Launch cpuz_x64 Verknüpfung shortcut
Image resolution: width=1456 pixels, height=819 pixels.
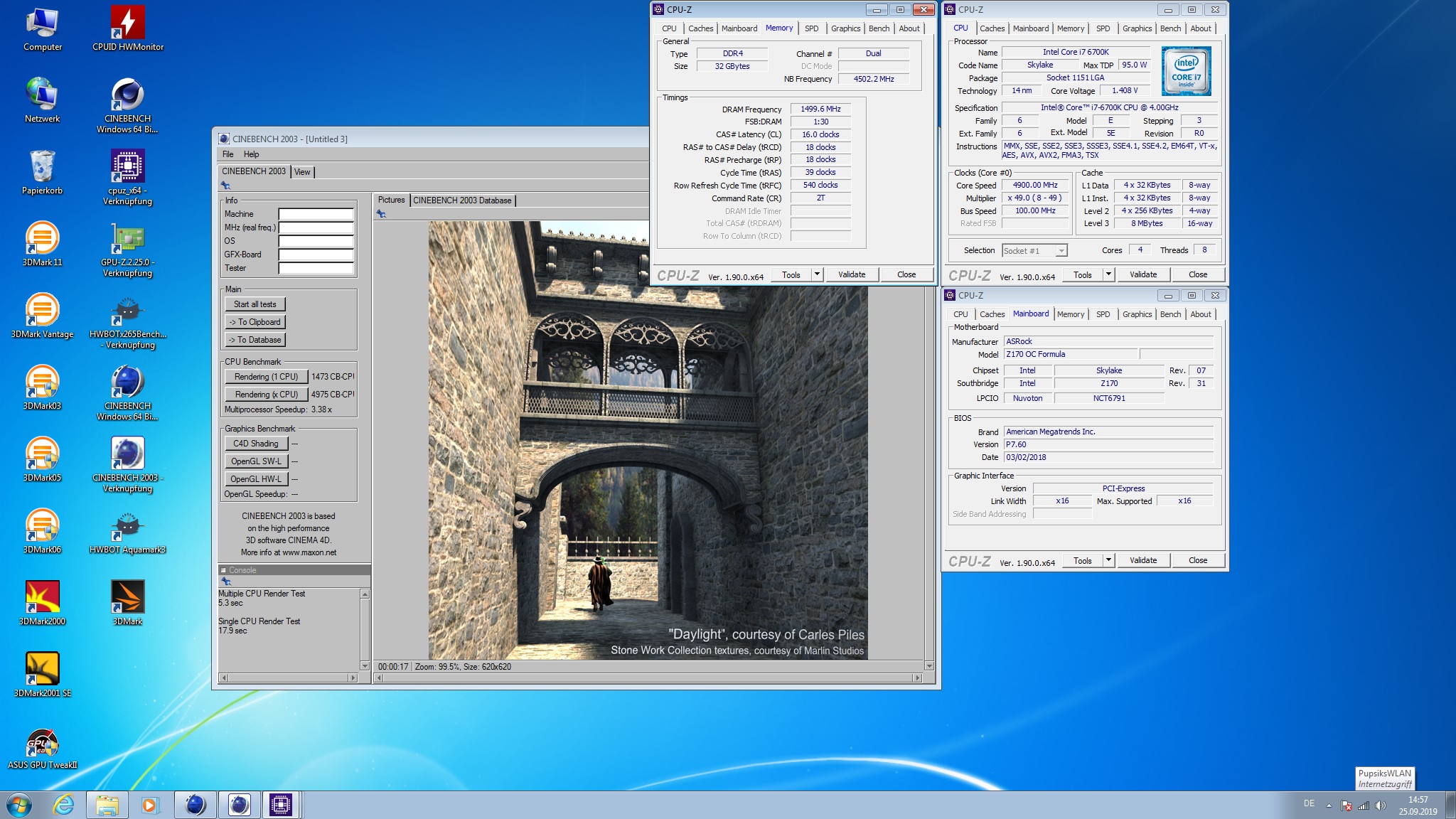click(x=128, y=178)
